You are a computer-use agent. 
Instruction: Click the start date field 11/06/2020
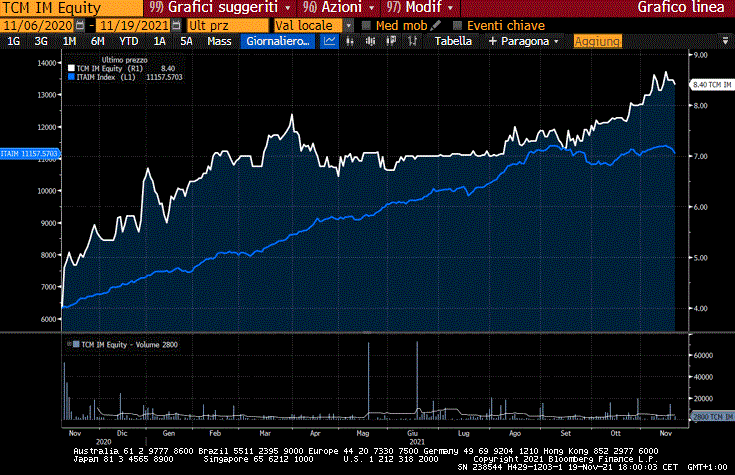pyautogui.click(x=38, y=25)
